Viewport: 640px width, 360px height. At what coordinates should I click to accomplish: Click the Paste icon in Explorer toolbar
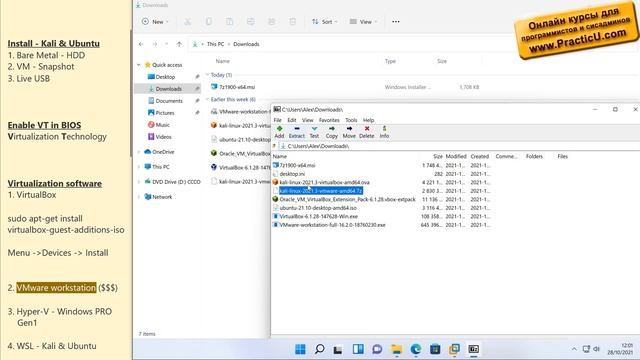[229, 22]
